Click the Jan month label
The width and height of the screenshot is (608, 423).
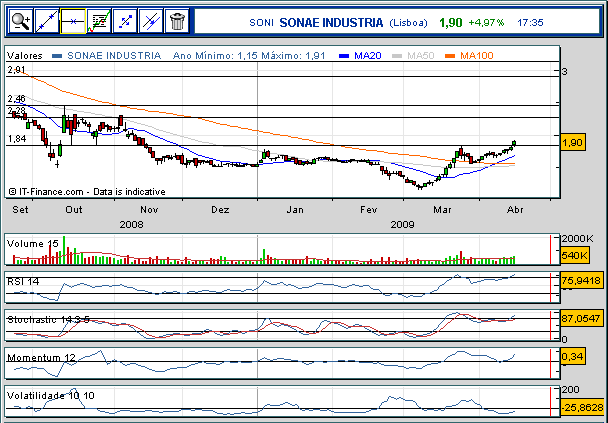tap(295, 210)
